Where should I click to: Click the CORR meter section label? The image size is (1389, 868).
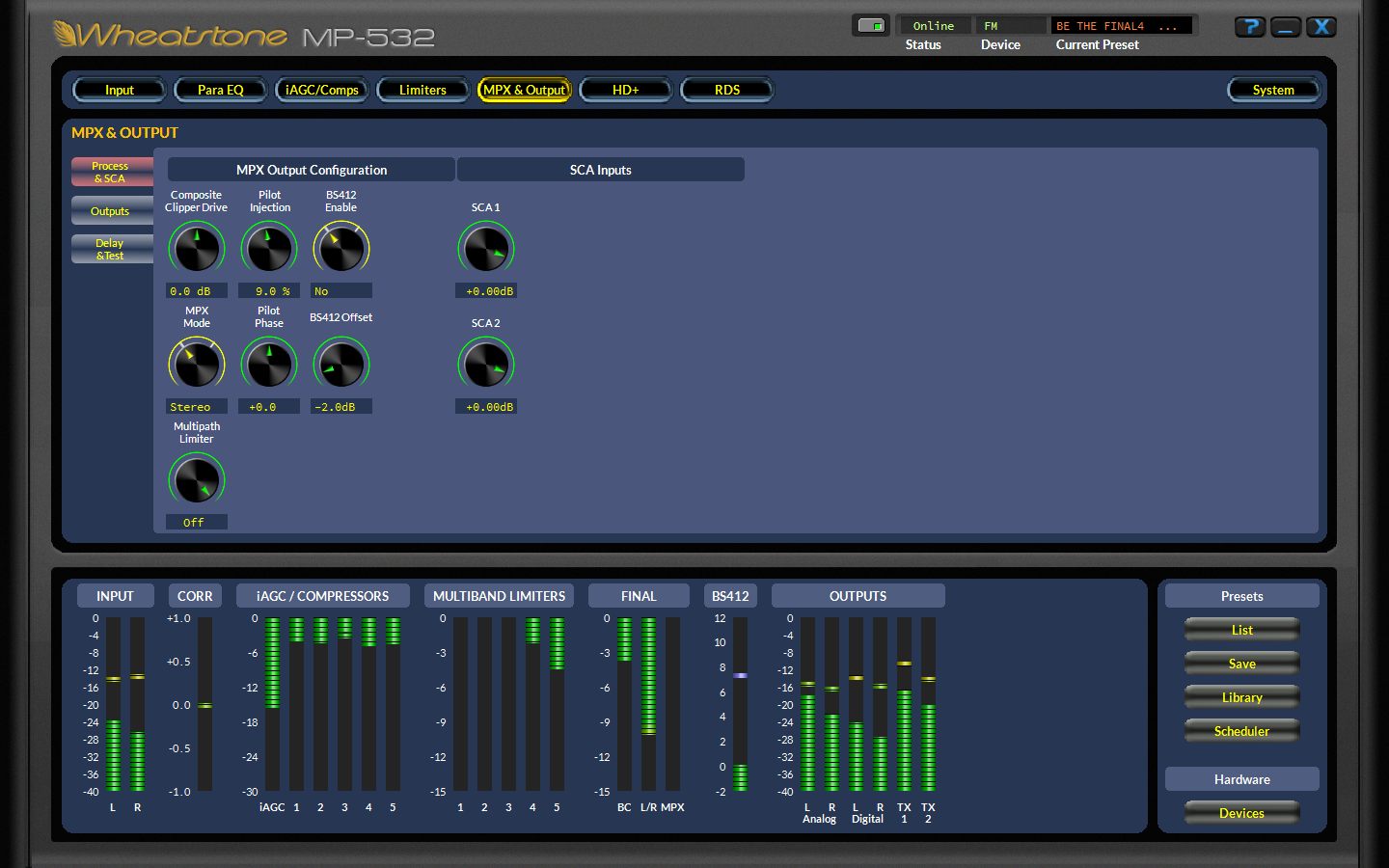pyautogui.click(x=195, y=596)
